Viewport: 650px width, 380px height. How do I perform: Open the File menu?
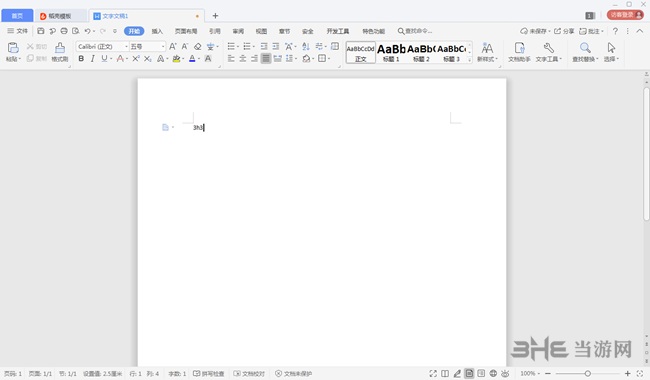pyautogui.click(x=17, y=31)
